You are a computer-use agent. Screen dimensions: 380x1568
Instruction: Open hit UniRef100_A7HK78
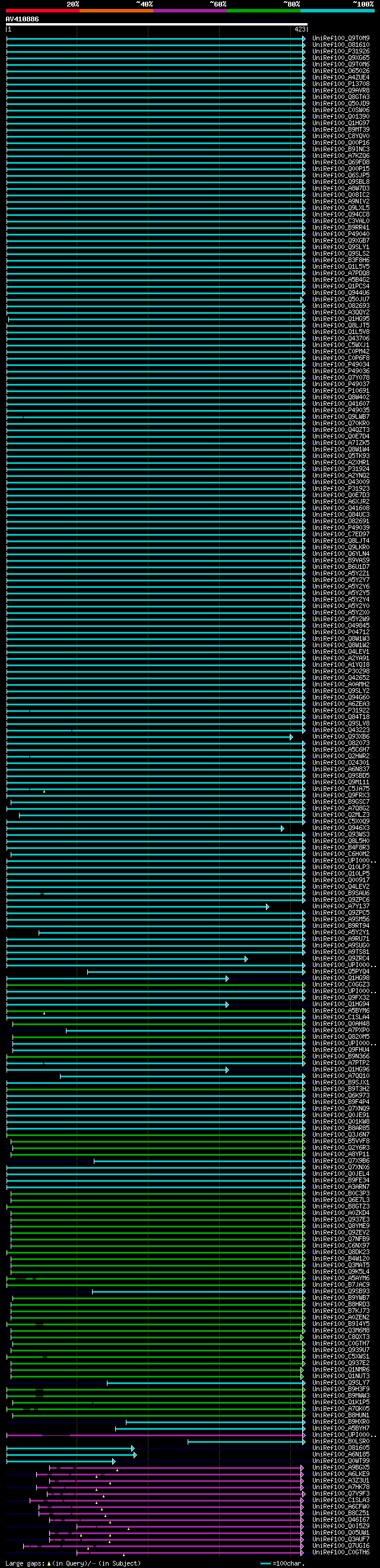click(341, 1488)
